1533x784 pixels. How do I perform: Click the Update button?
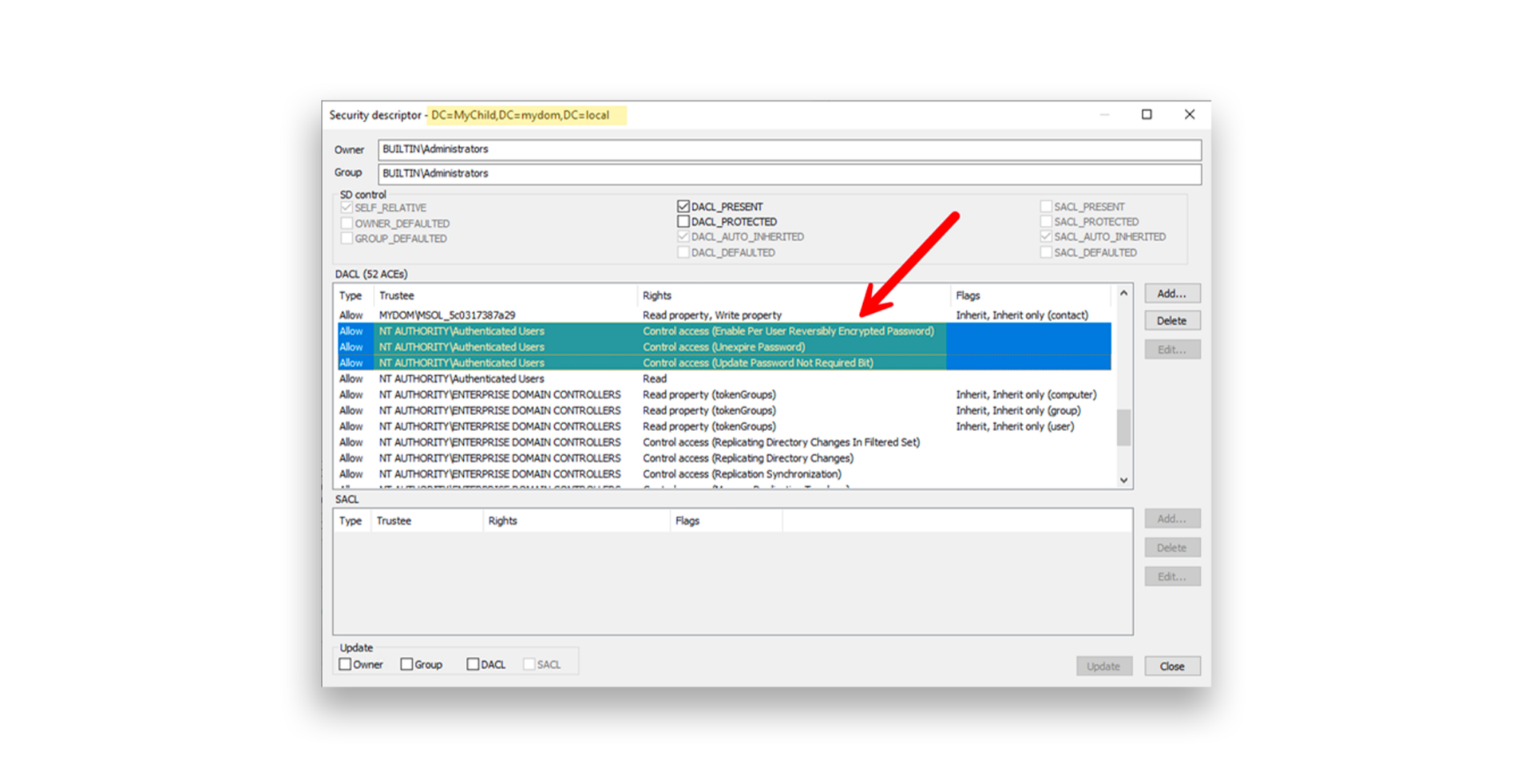[1104, 666]
